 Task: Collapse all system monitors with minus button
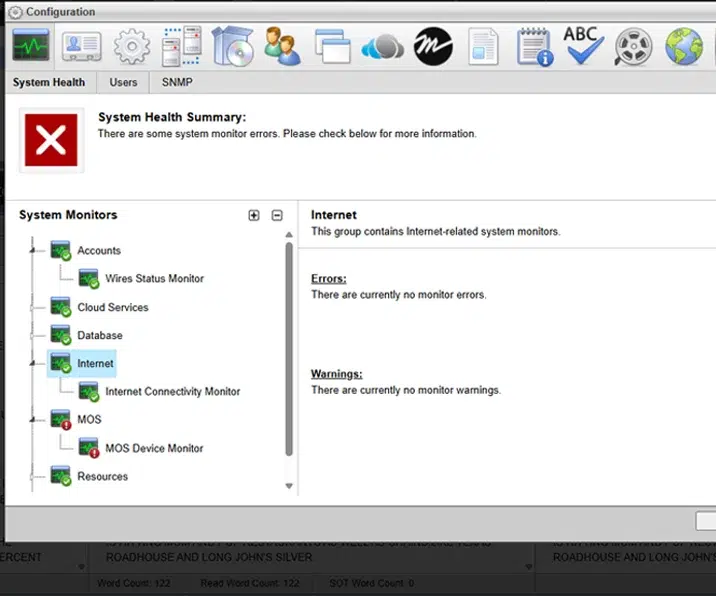[277, 215]
